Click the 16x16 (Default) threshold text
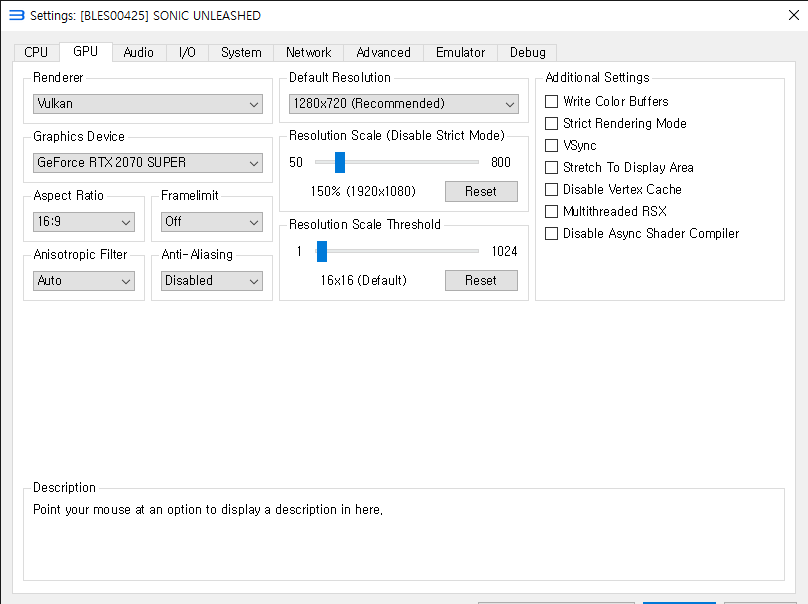 pyautogui.click(x=364, y=280)
